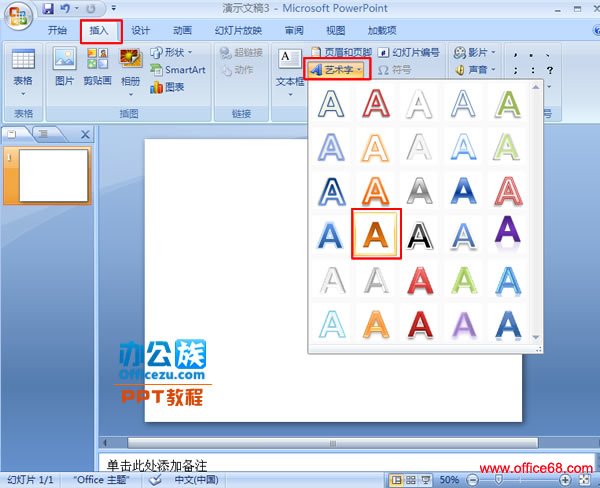Select the metallic gray WordArt in third row
Viewport: 600px width, 488px height.
coord(420,190)
